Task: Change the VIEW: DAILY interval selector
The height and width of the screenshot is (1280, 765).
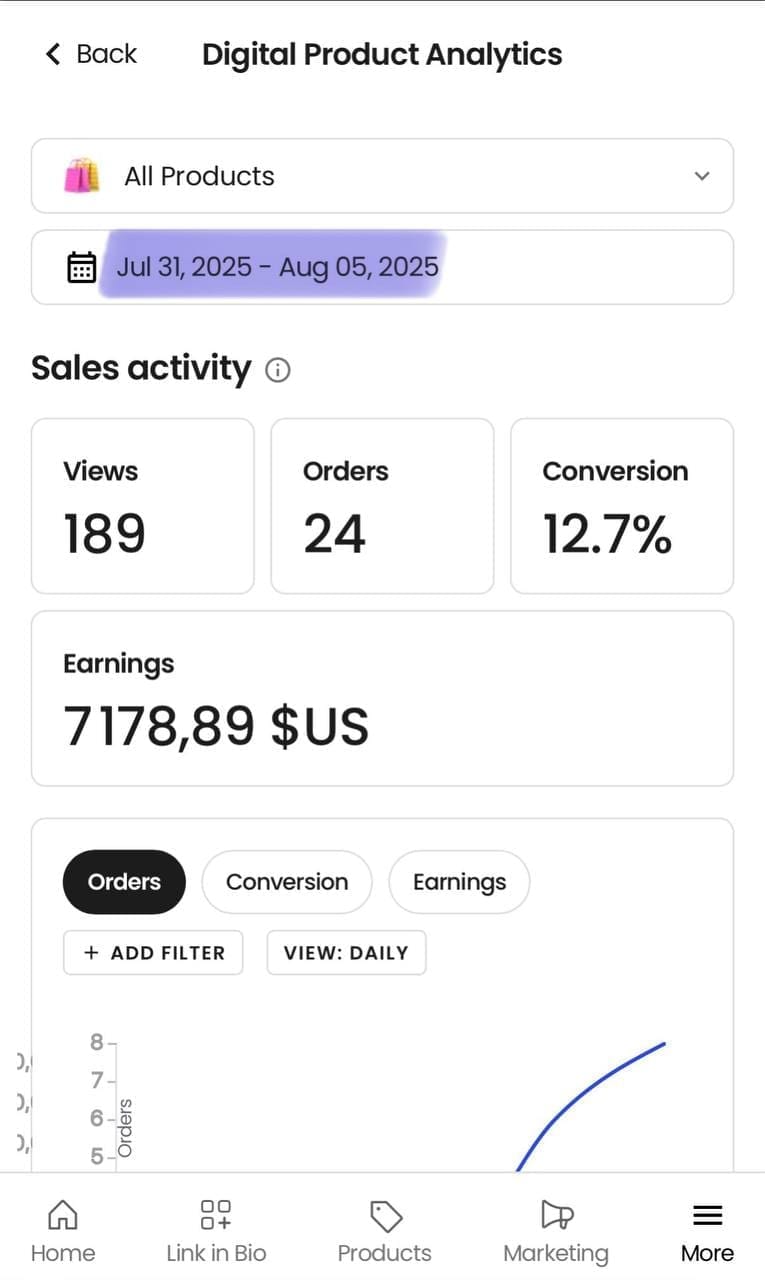Action: coord(346,953)
